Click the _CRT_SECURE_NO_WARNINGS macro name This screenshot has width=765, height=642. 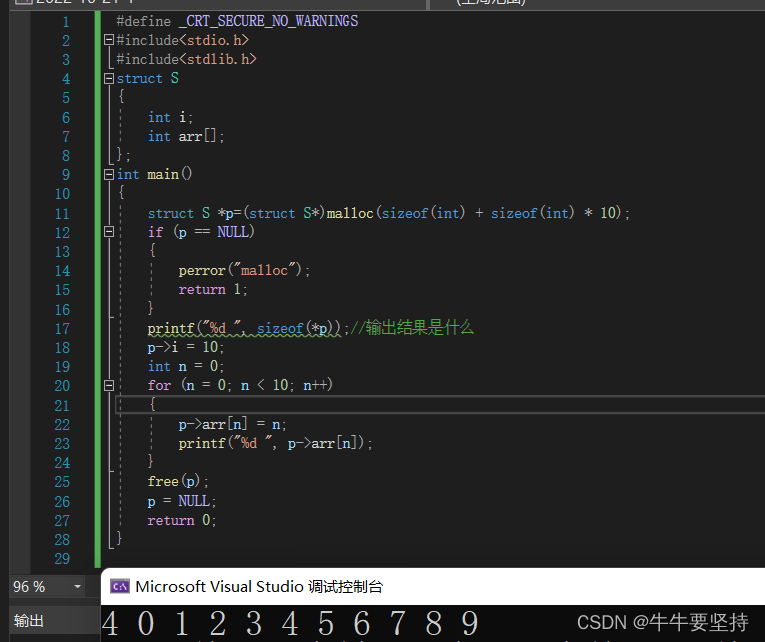[x=268, y=21]
